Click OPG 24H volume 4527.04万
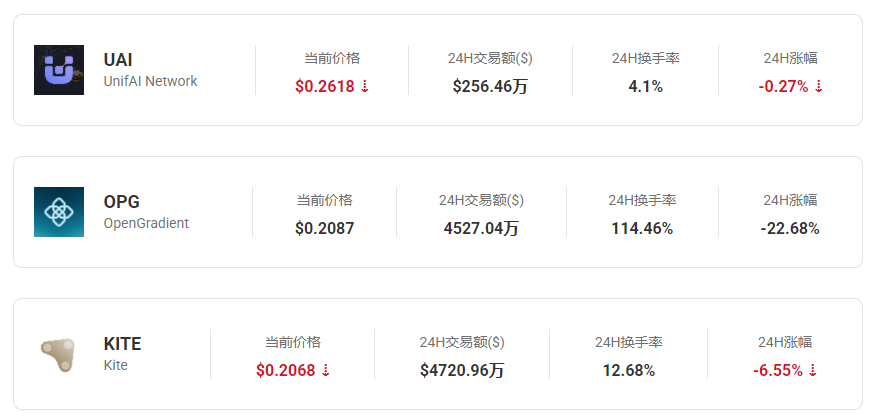Image resolution: width=871 pixels, height=419 pixels. (481, 228)
